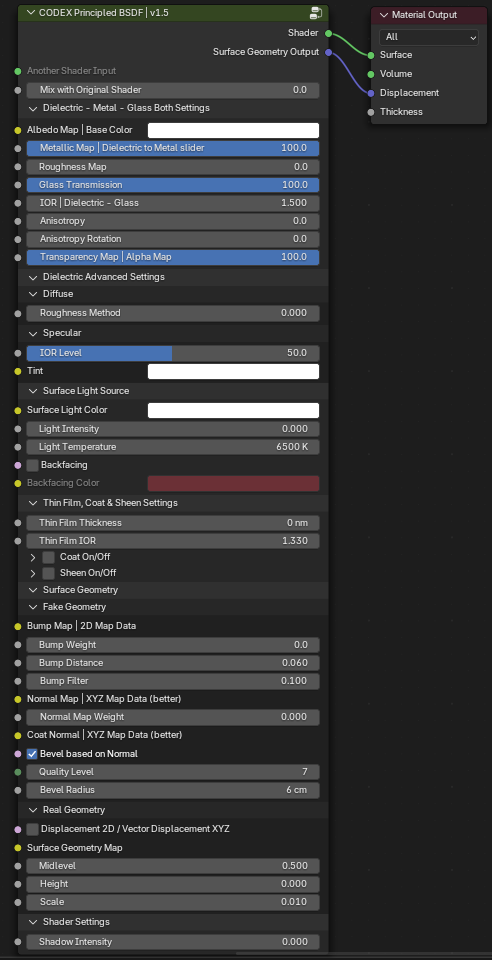Image resolution: width=492 pixels, height=960 pixels.
Task: Click the Midlevel value field
Action: [173, 866]
